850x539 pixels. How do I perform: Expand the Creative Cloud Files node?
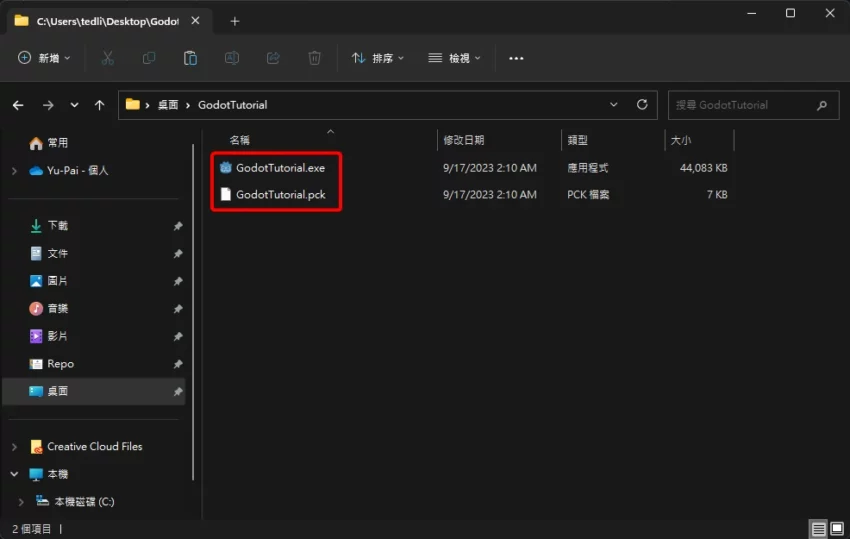[14, 447]
